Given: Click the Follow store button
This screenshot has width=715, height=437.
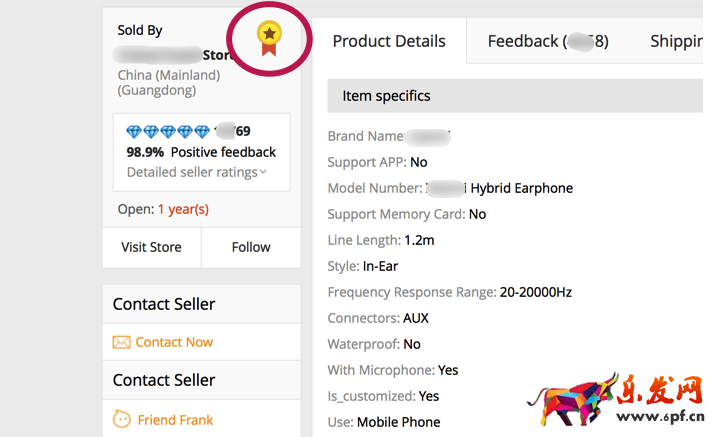Looking at the screenshot, I should 251,247.
